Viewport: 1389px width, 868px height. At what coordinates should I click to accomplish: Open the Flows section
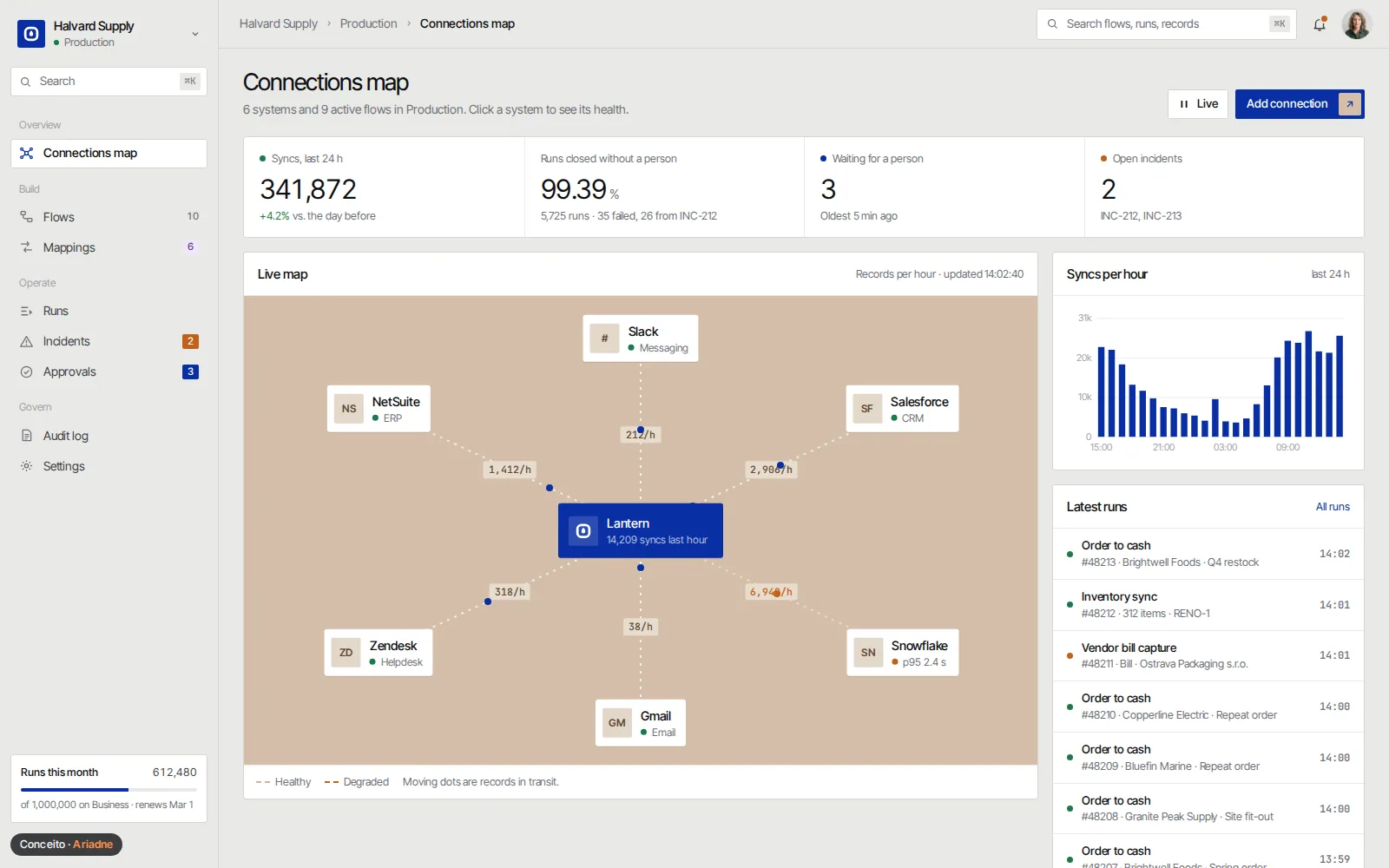pos(109,217)
